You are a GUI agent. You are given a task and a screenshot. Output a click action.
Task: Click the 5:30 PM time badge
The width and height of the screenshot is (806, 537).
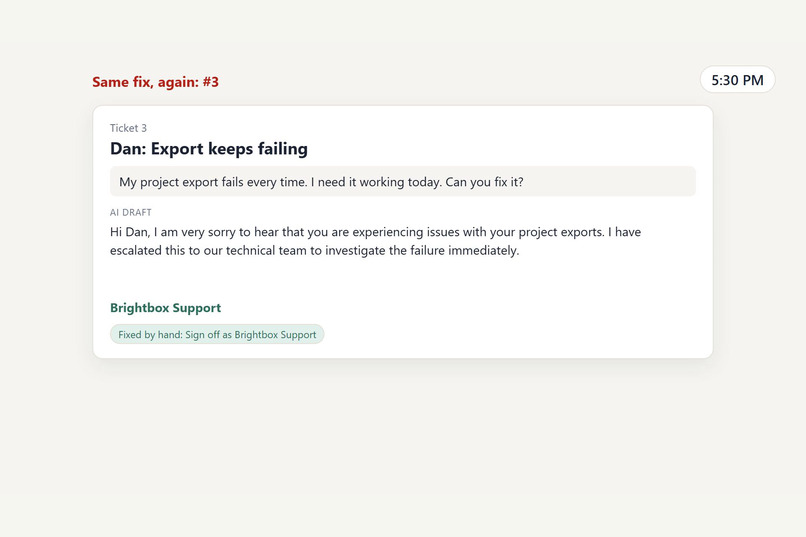737,80
